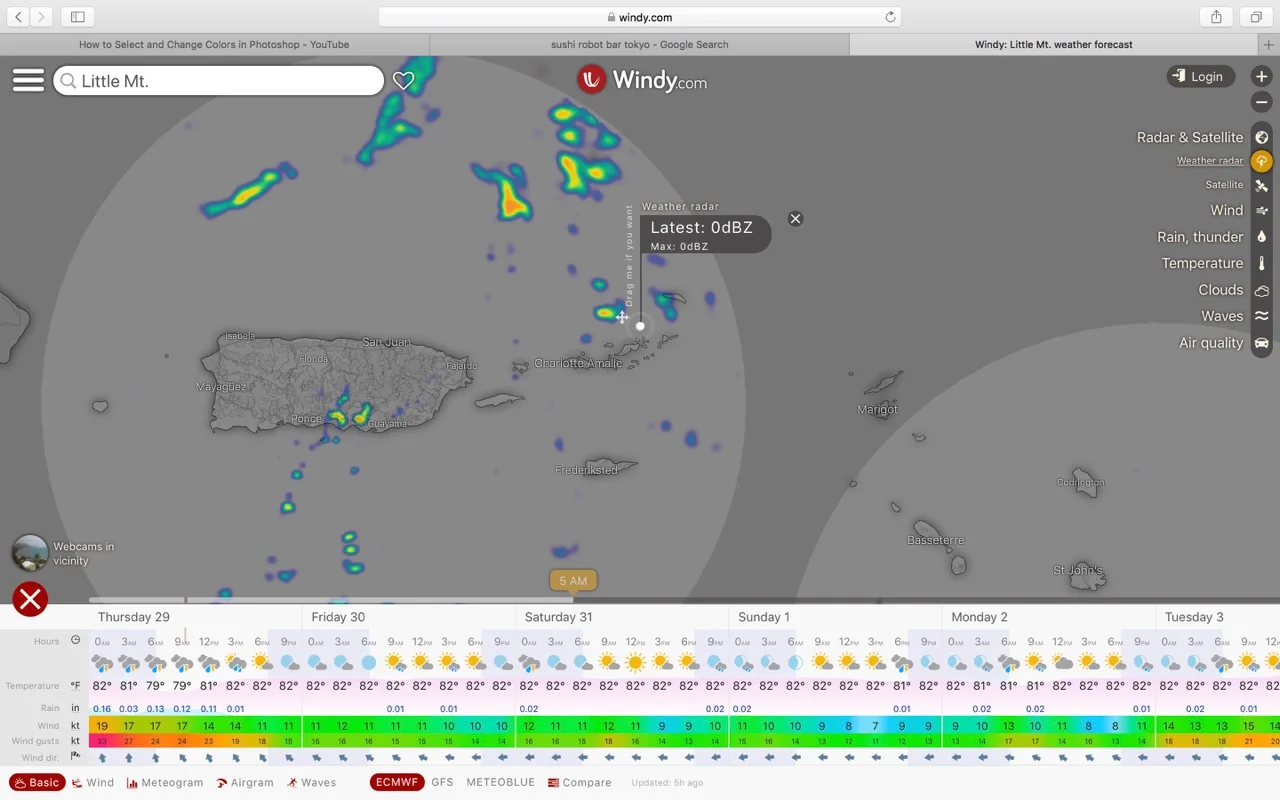Switch to the Clouds layer icon
This screenshot has height=800, width=1280.
(1261, 290)
